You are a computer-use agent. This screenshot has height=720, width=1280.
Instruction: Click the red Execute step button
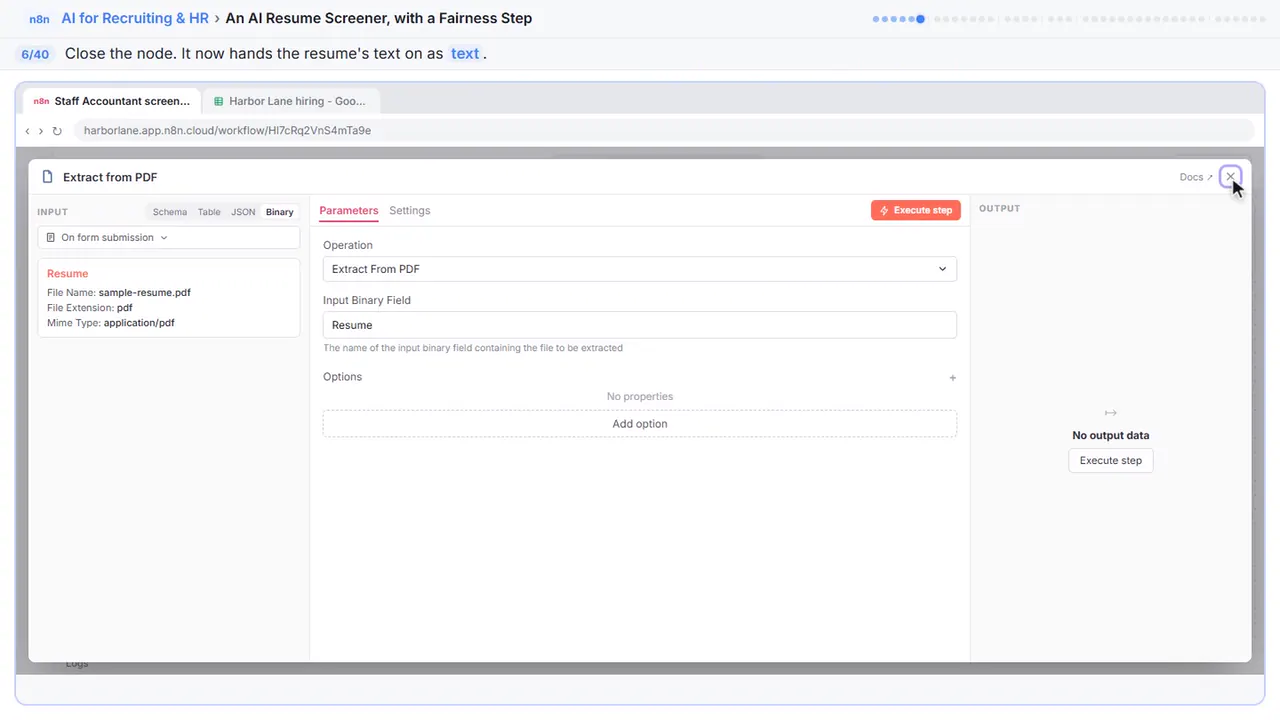[916, 211]
